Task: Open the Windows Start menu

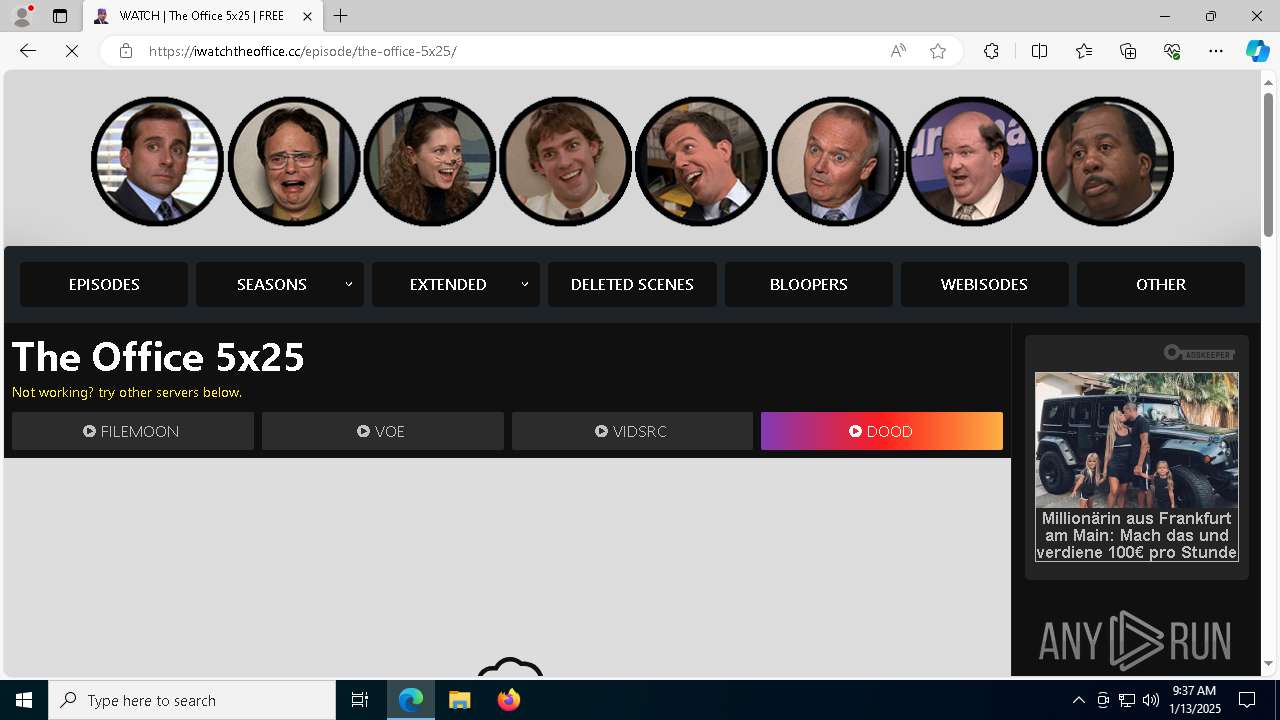Action: [24, 700]
